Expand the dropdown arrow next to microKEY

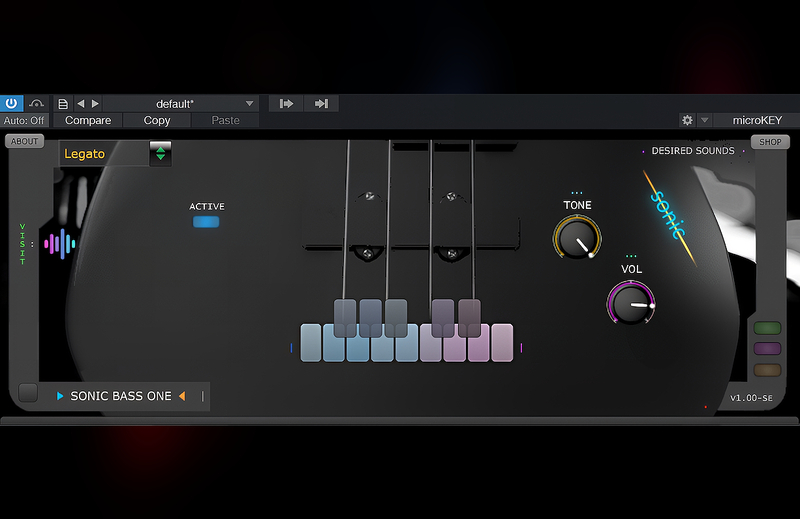click(x=705, y=120)
